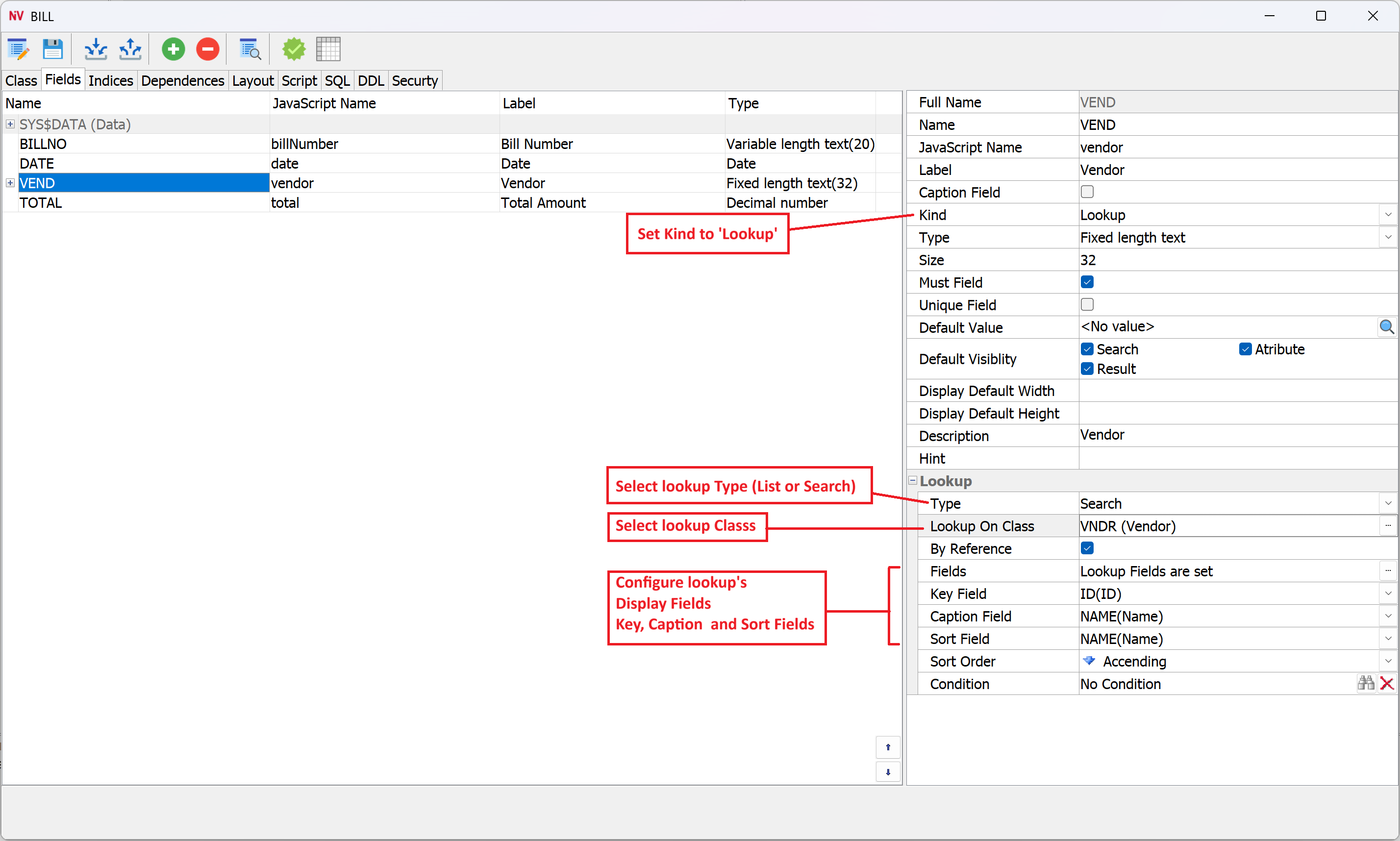The height and width of the screenshot is (841, 1400).
Task: Toggle the By Reference checkbox
Action: click(1087, 548)
